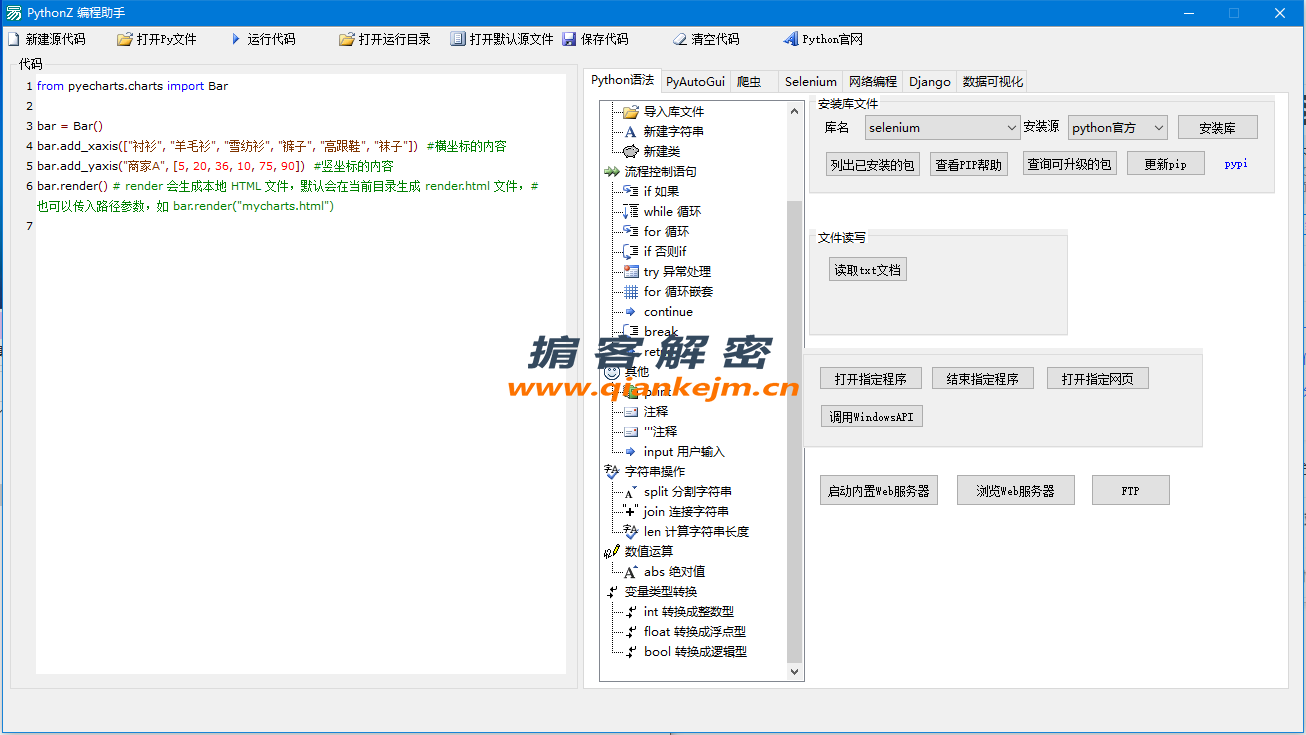Insert the if 否则if snippet
The height and width of the screenshot is (735, 1306).
[665, 251]
